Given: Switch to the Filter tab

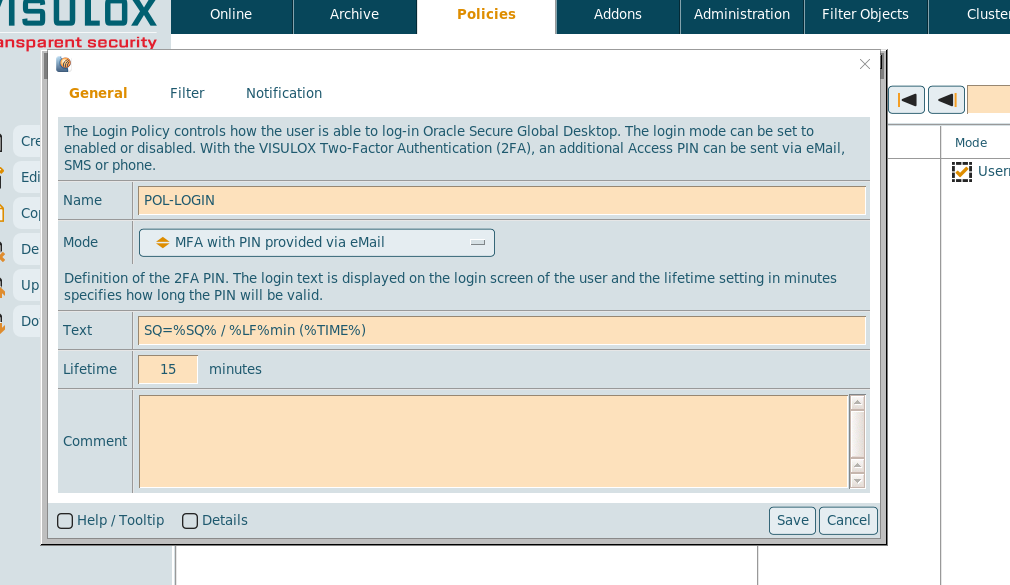Looking at the screenshot, I should pos(187,93).
